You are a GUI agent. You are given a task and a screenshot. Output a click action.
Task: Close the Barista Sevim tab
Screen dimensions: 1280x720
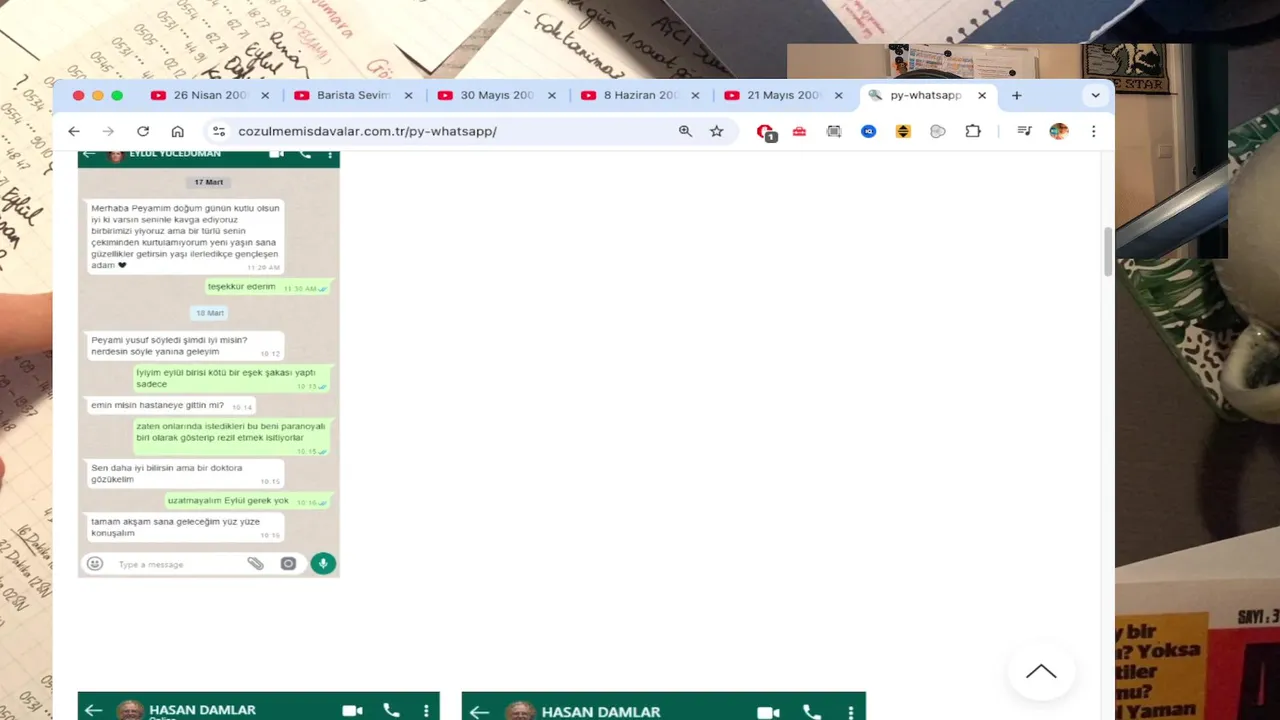(408, 95)
